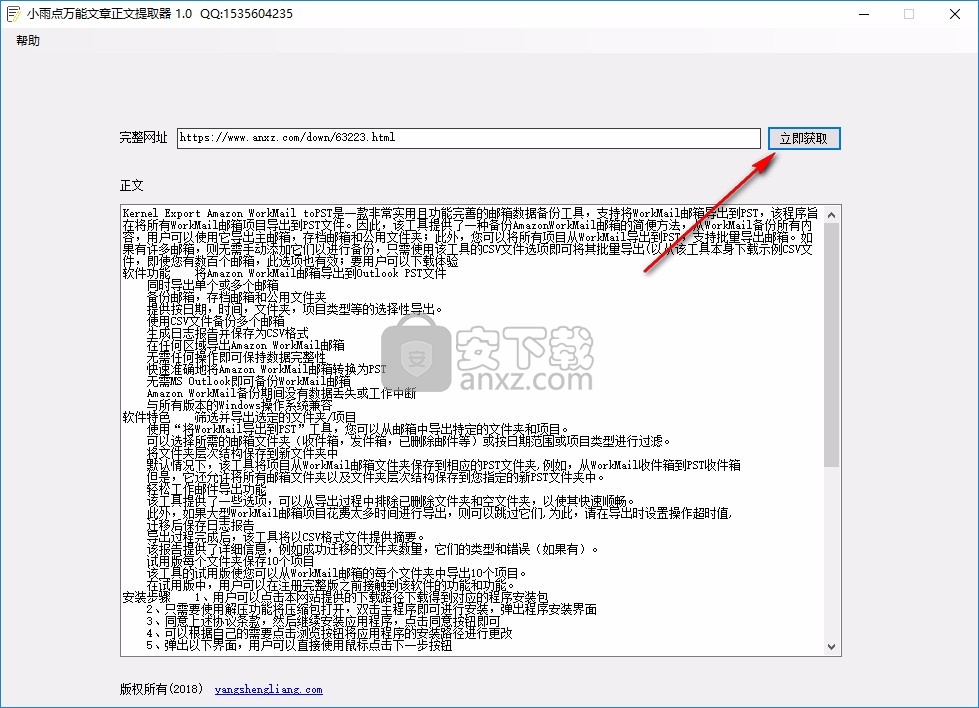Click the line 轻松工作邮件导出功能
This screenshot has height=708, width=979.
(207, 489)
